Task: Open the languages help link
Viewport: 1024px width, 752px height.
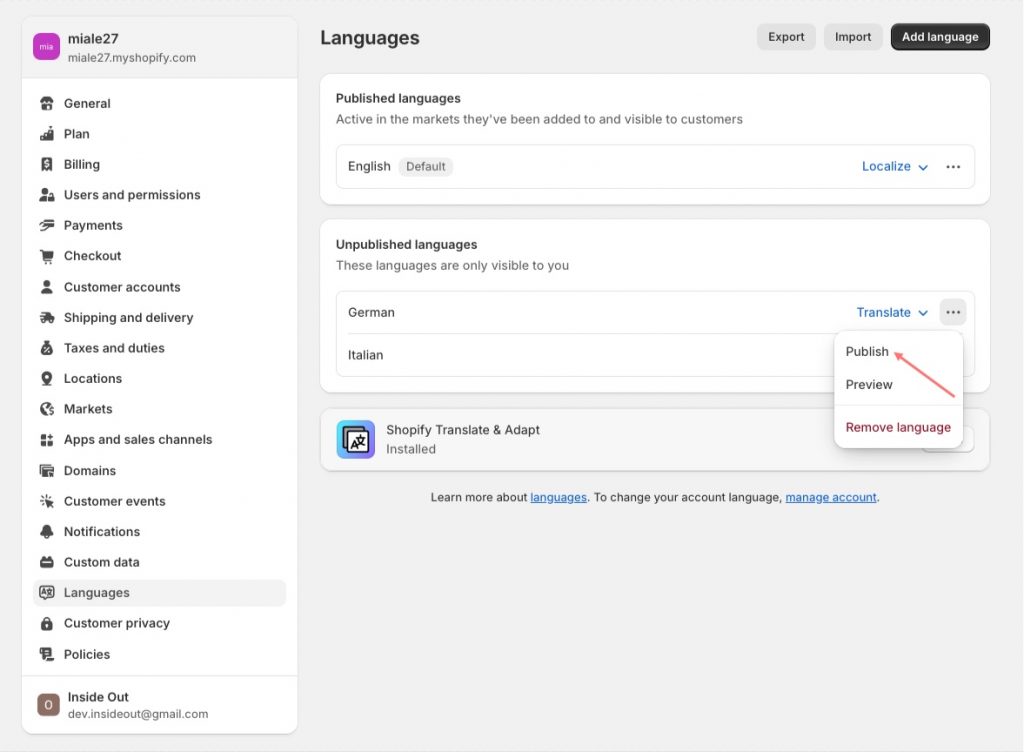Action: 558,497
